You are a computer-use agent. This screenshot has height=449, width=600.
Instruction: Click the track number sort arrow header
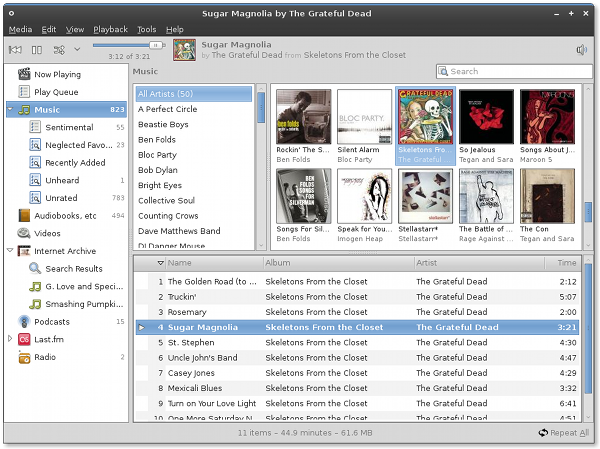[x=160, y=263]
